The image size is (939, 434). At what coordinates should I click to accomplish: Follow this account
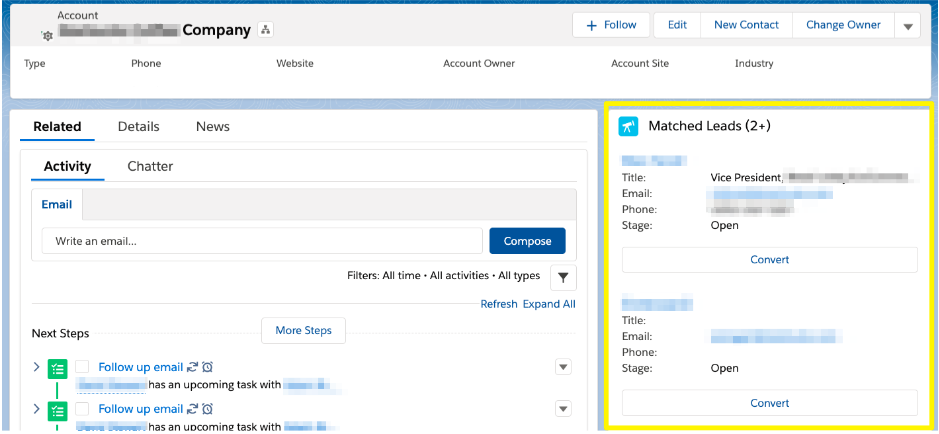[x=611, y=25]
